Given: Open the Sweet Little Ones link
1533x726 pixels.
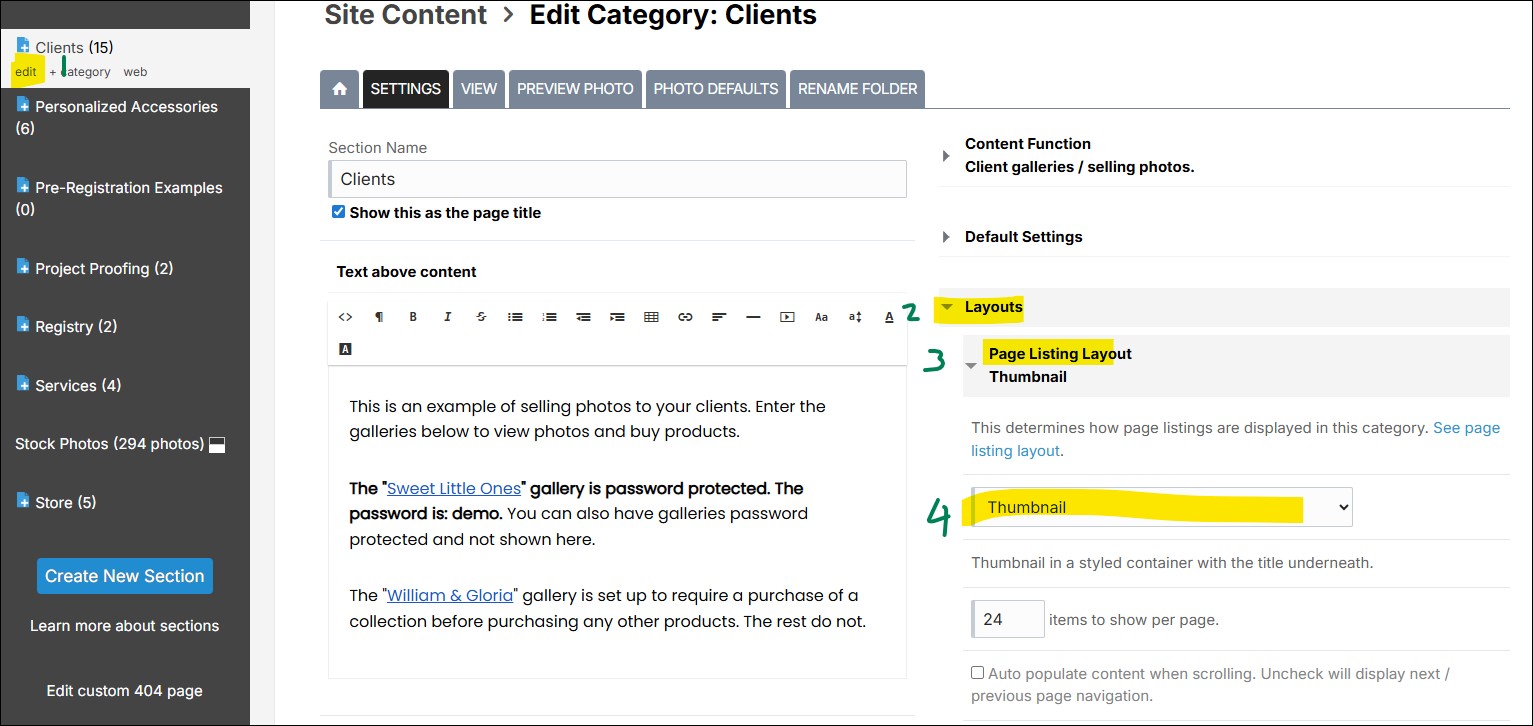Looking at the screenshot, I should click(454, 488).
